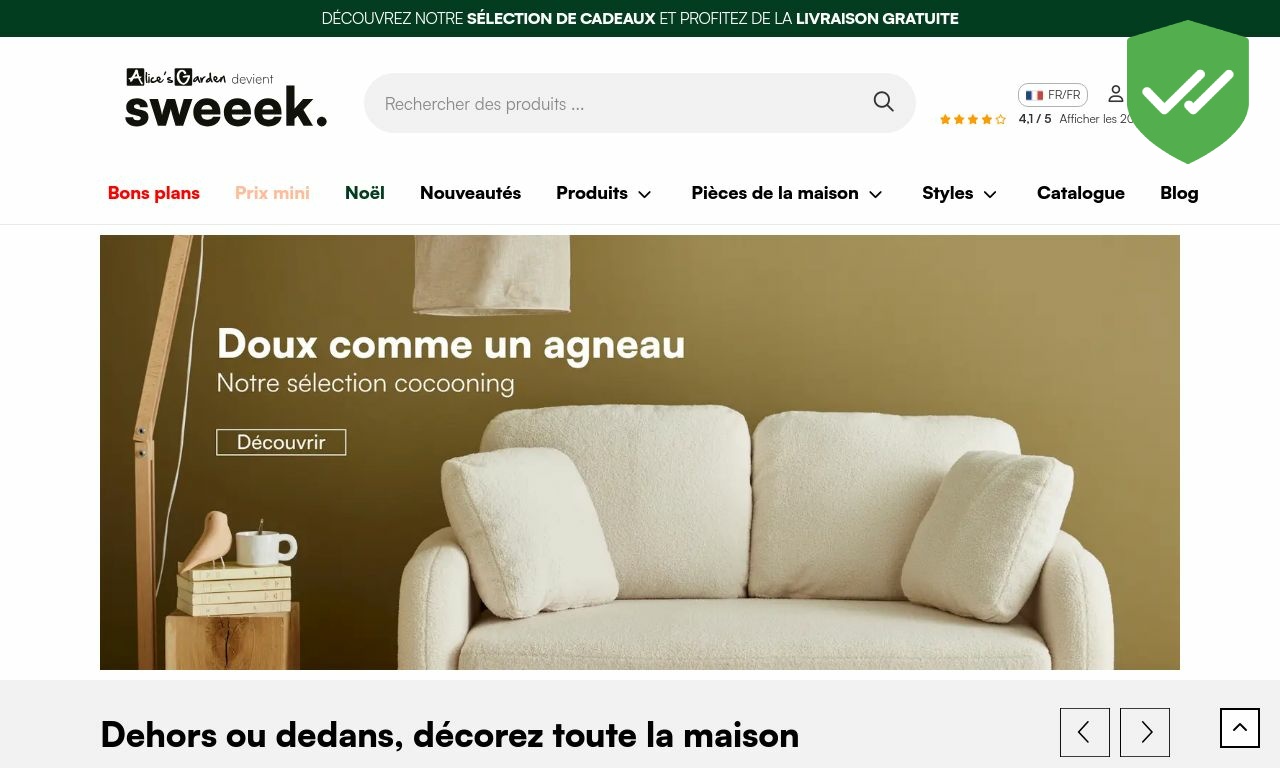Image resolution: width=1280 pixels, height=768 pixels.
Task: Open the Noël menu item
Action: point(365,193)
